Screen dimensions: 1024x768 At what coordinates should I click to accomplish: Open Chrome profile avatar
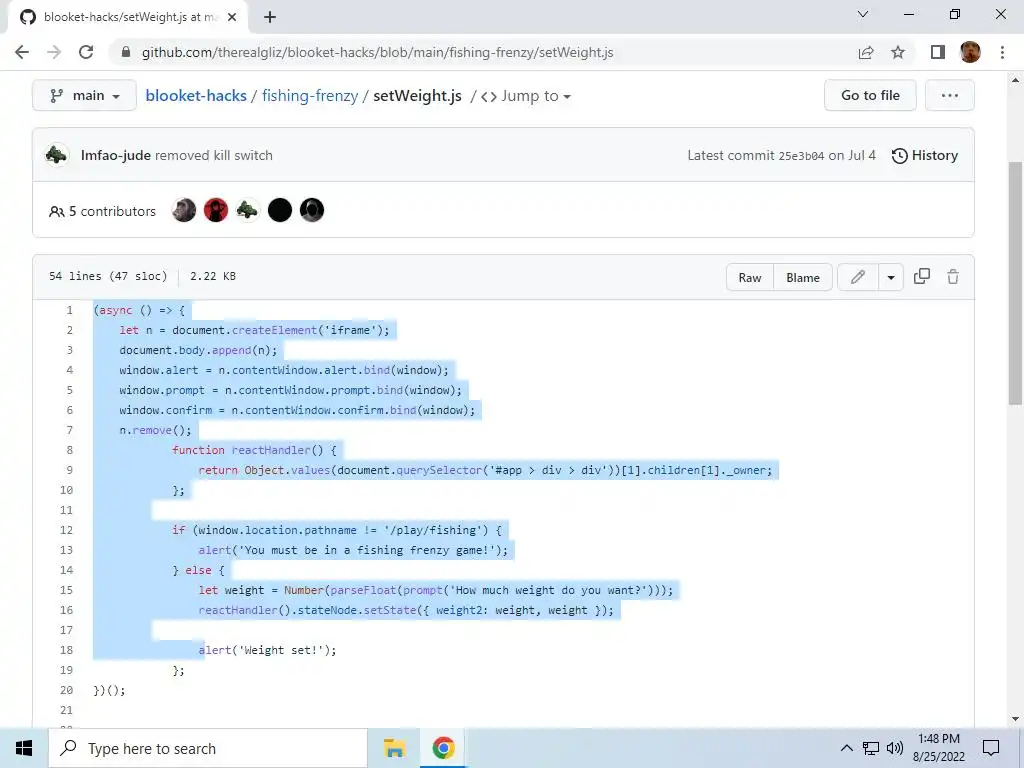(970, 52)
